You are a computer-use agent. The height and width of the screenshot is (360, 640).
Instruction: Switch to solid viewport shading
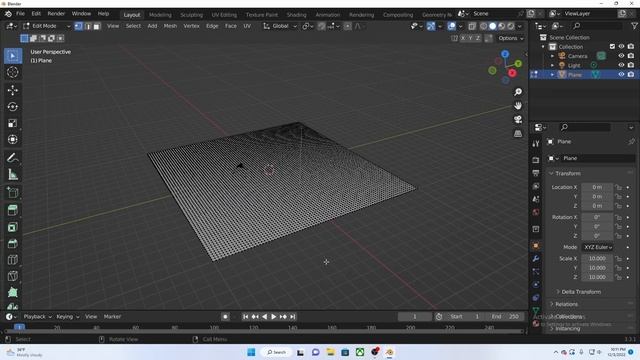point(493,26)
